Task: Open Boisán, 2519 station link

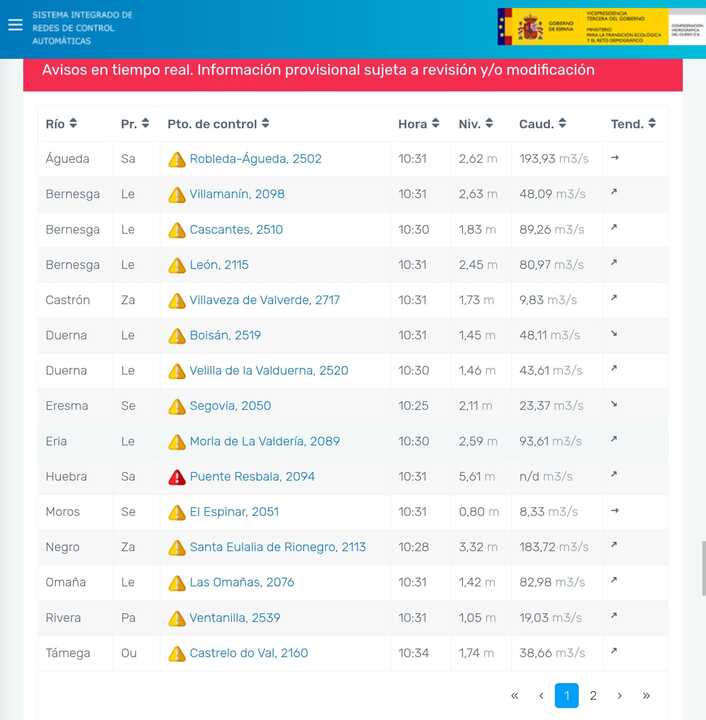Action: (x=225, y=336)
